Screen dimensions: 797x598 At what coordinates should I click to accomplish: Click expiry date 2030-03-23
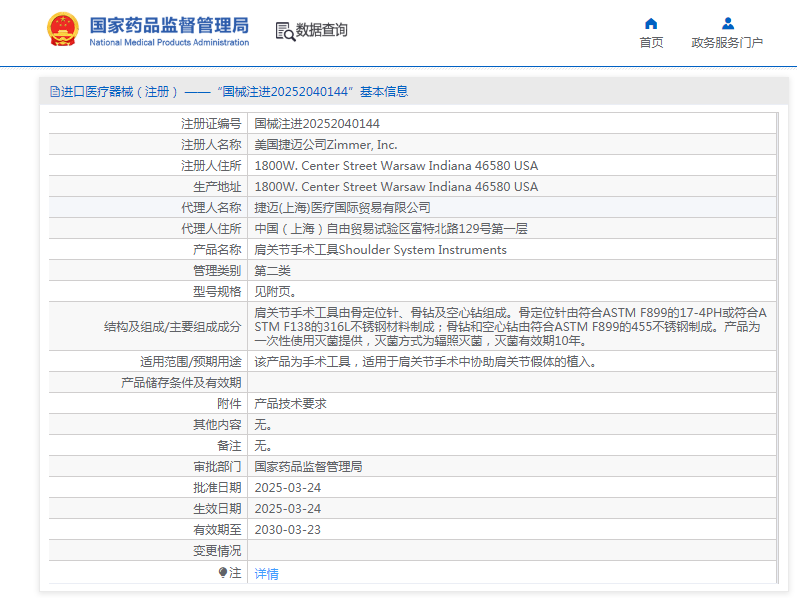288,530
